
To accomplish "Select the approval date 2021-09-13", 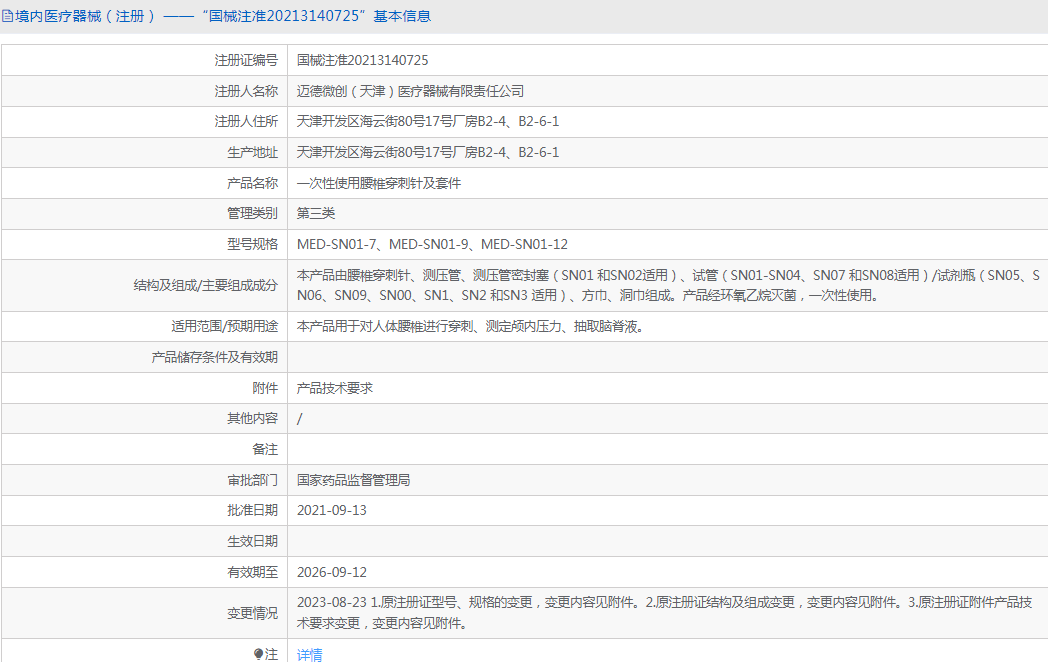I will coord(332,510).
